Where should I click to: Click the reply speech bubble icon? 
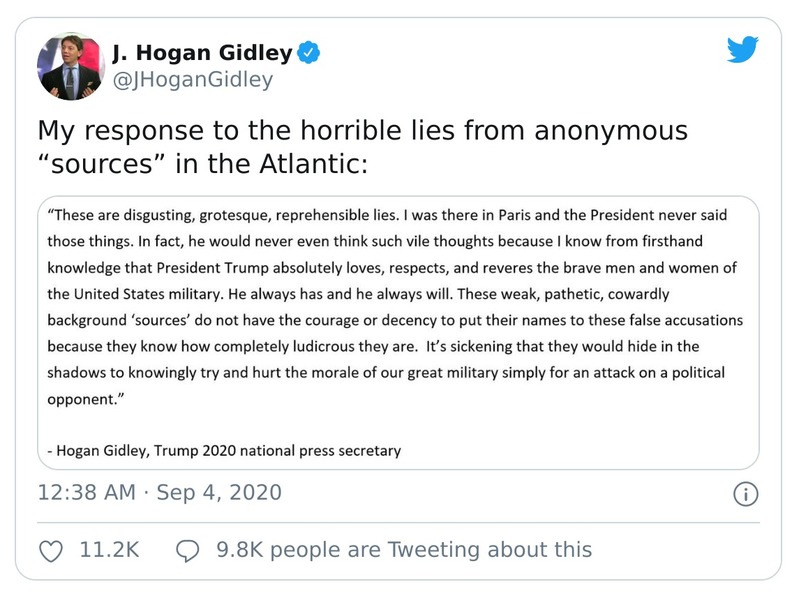[x=188, y=550]
